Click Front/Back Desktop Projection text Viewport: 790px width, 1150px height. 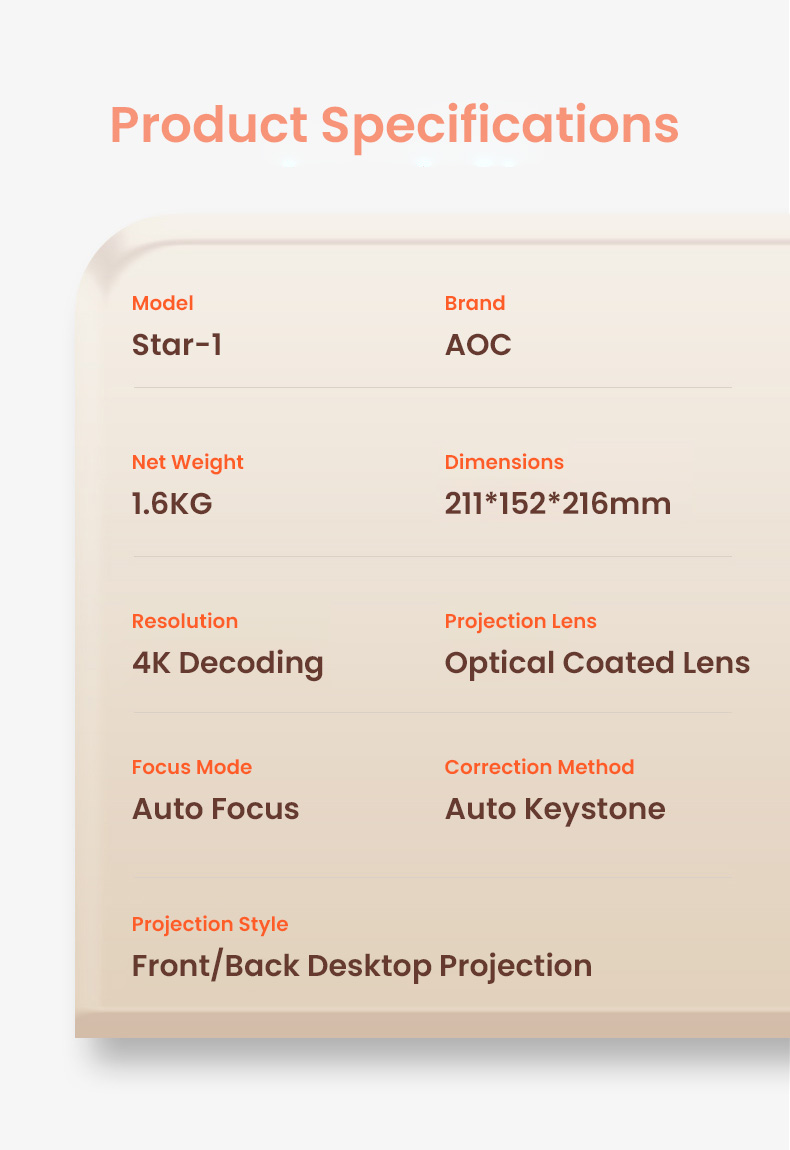(x=362, y=967)
